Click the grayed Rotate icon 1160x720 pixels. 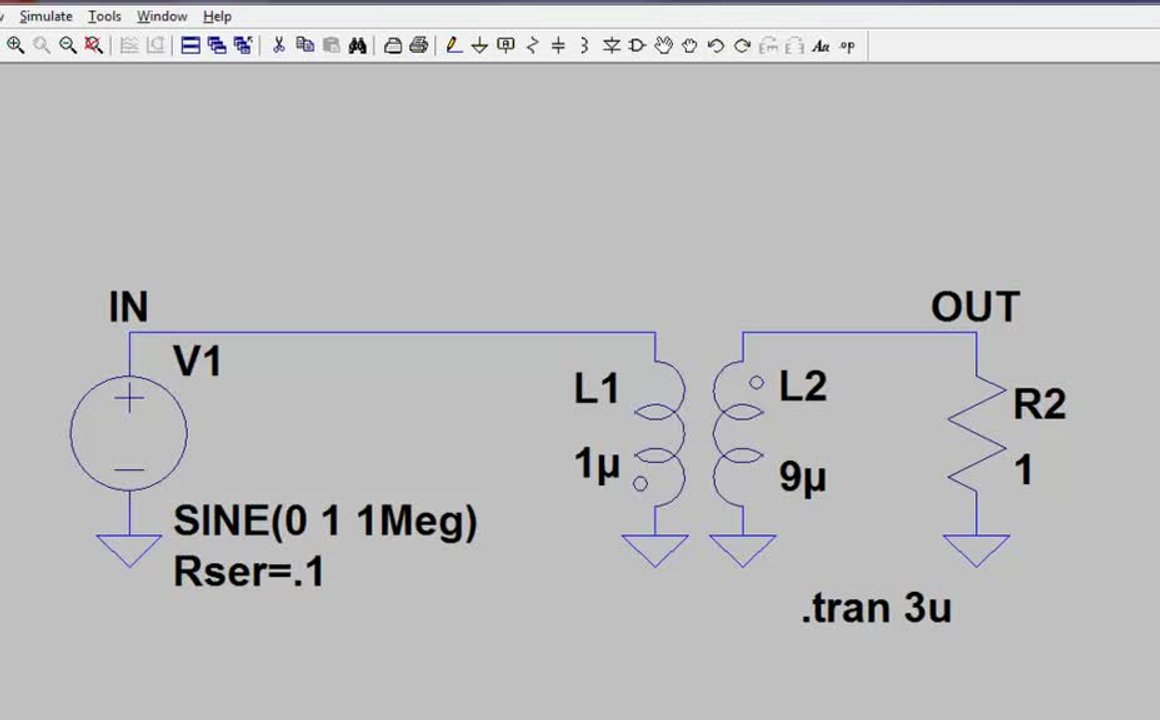click(769, 46)
